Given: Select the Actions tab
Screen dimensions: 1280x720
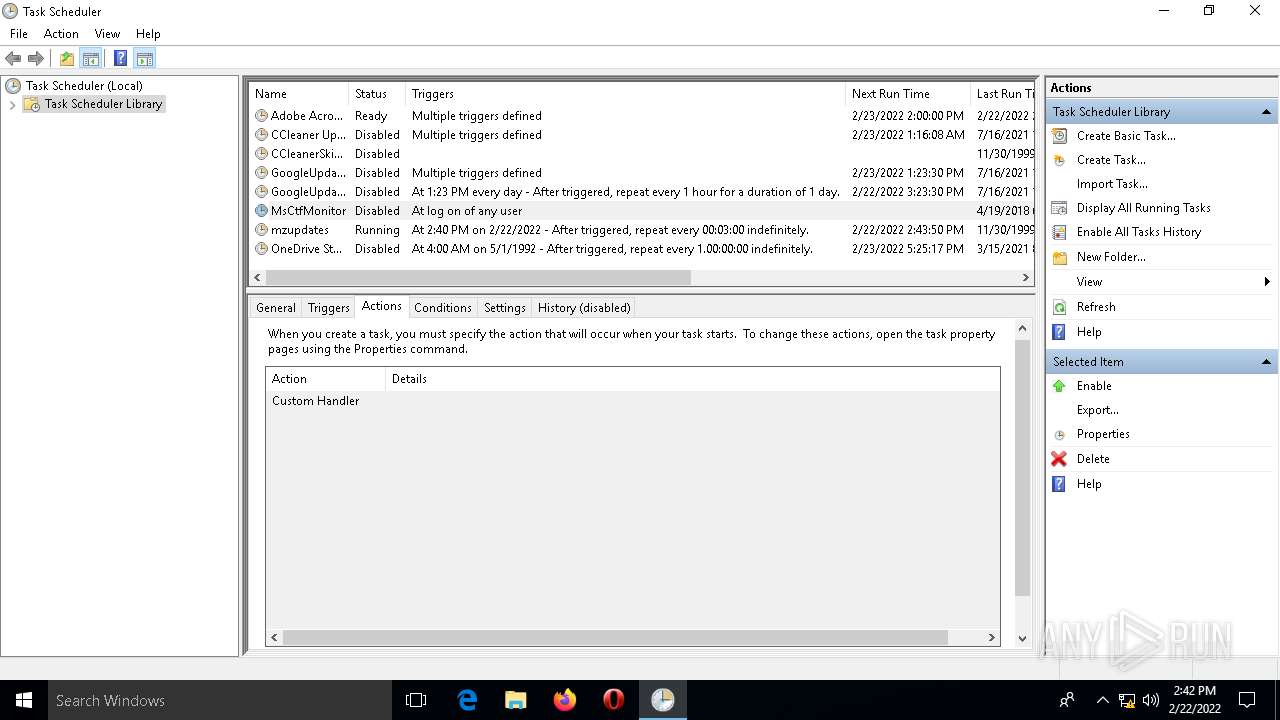Looking at the screenshot, I should [x=382, y=306].
